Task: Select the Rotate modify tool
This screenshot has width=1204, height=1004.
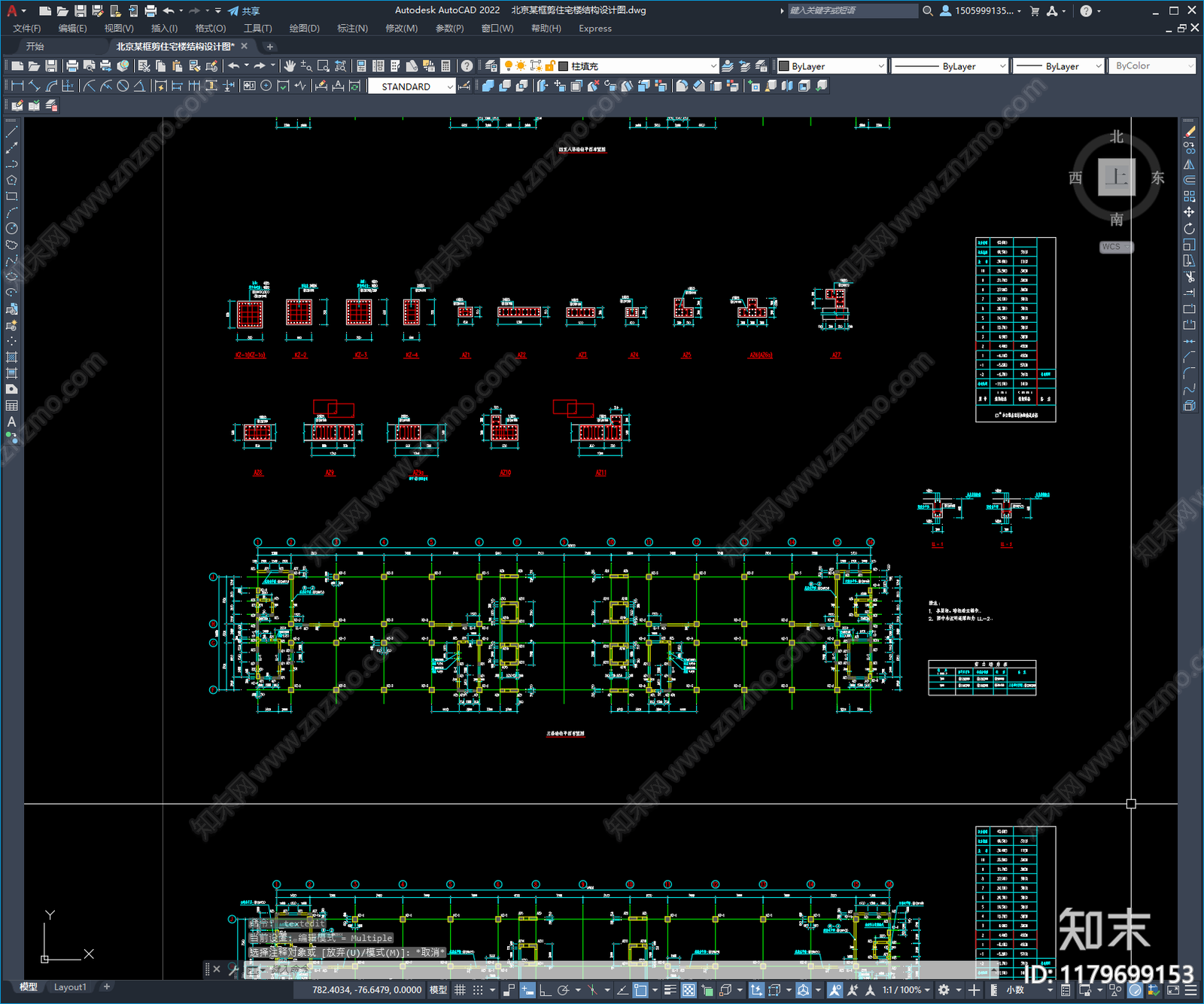Action: pos(1189,229)
